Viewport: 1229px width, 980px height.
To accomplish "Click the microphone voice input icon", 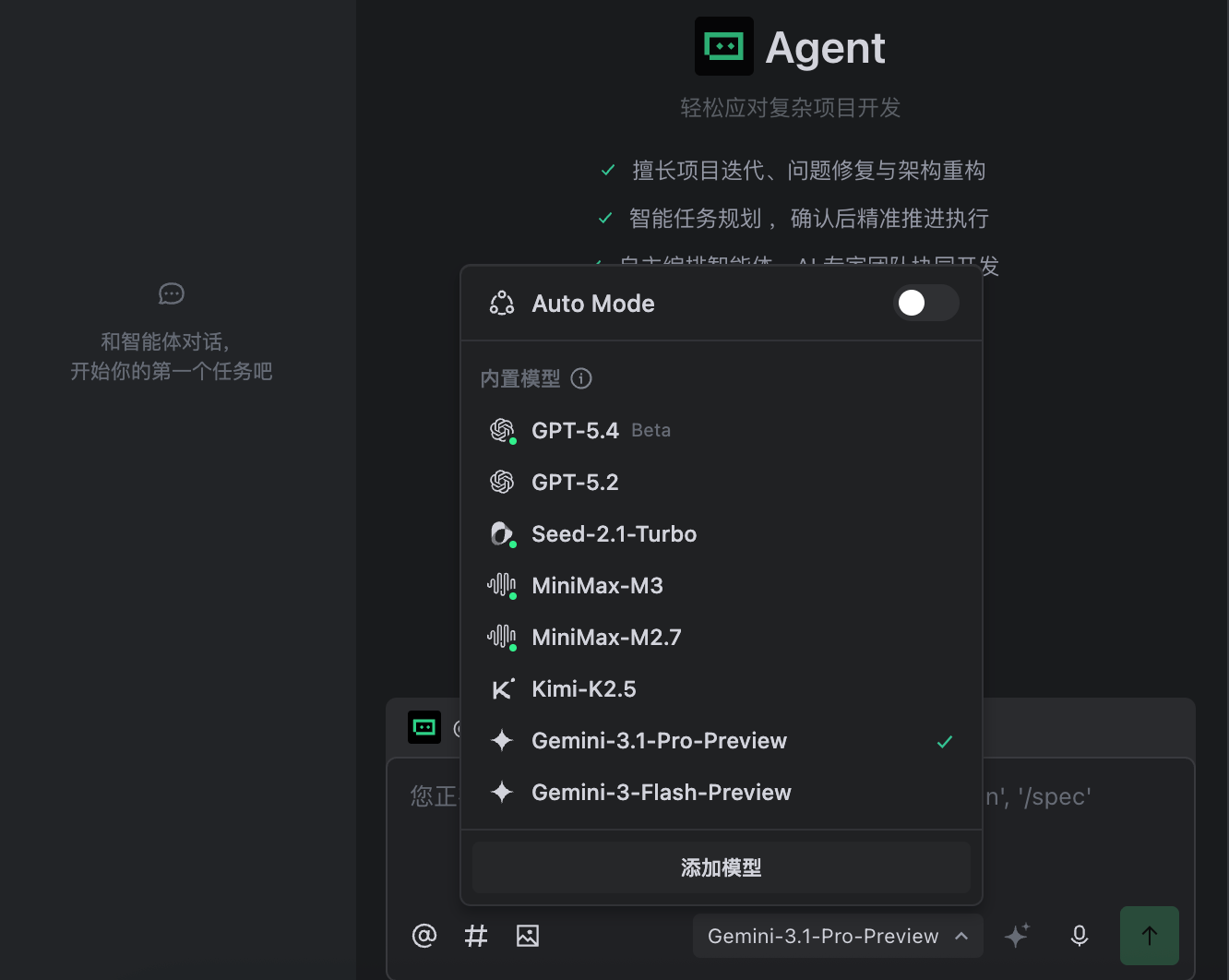I will click(x=1080, y=936).
